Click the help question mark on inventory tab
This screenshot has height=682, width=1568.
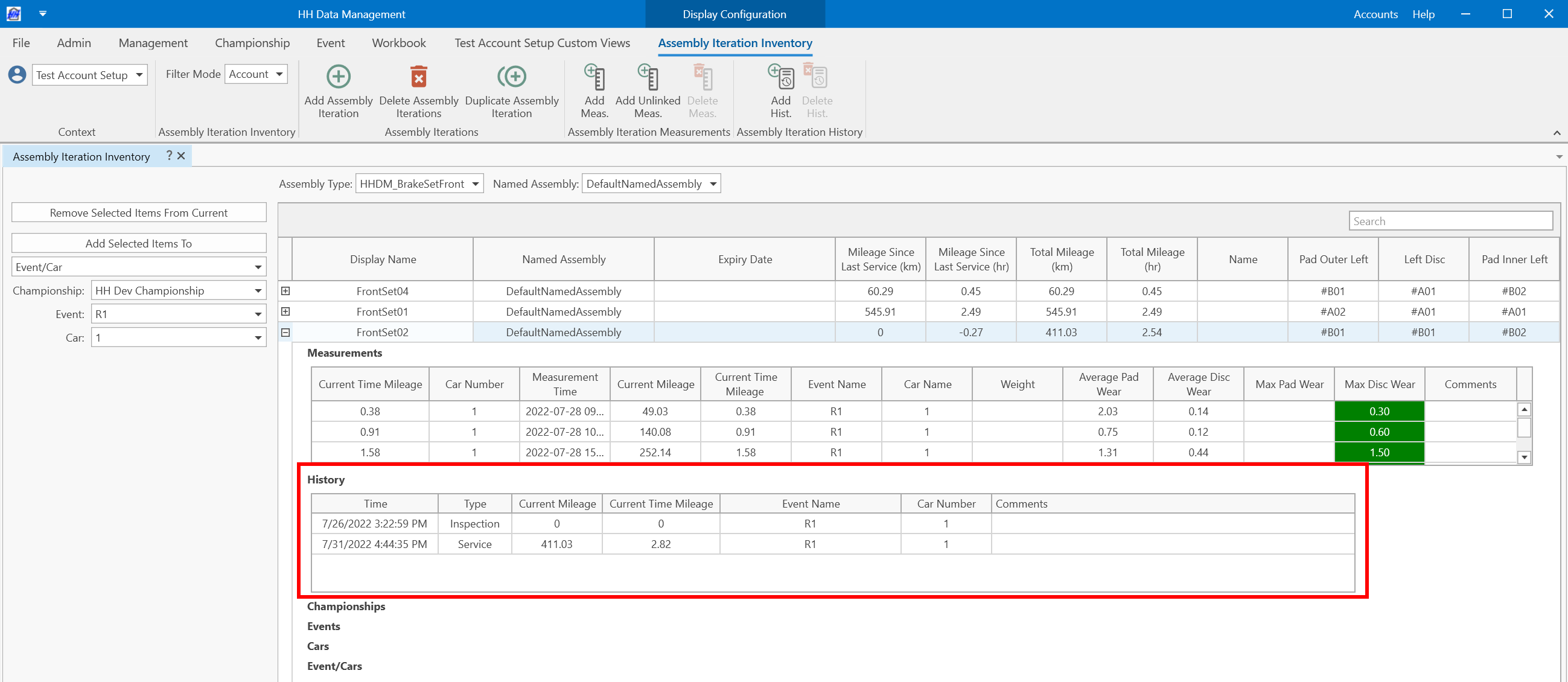click(x=169, y=156)
